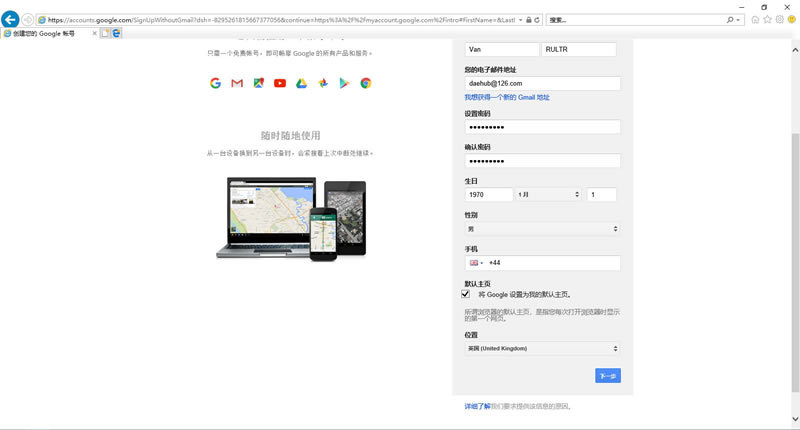Click the devices illustration image

click(x=291, y=218)
